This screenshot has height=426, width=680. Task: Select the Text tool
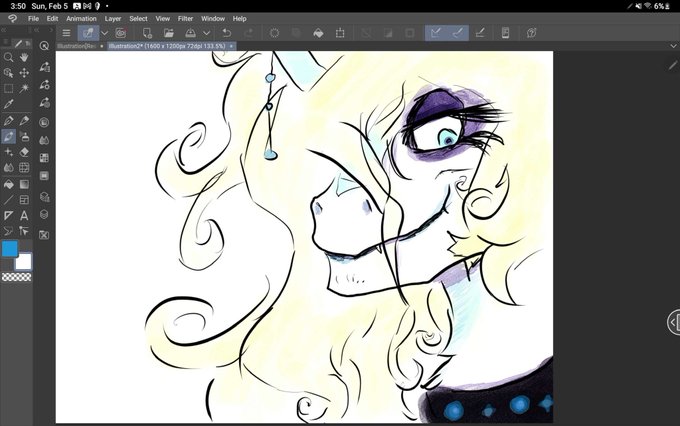tap(24, 216)
